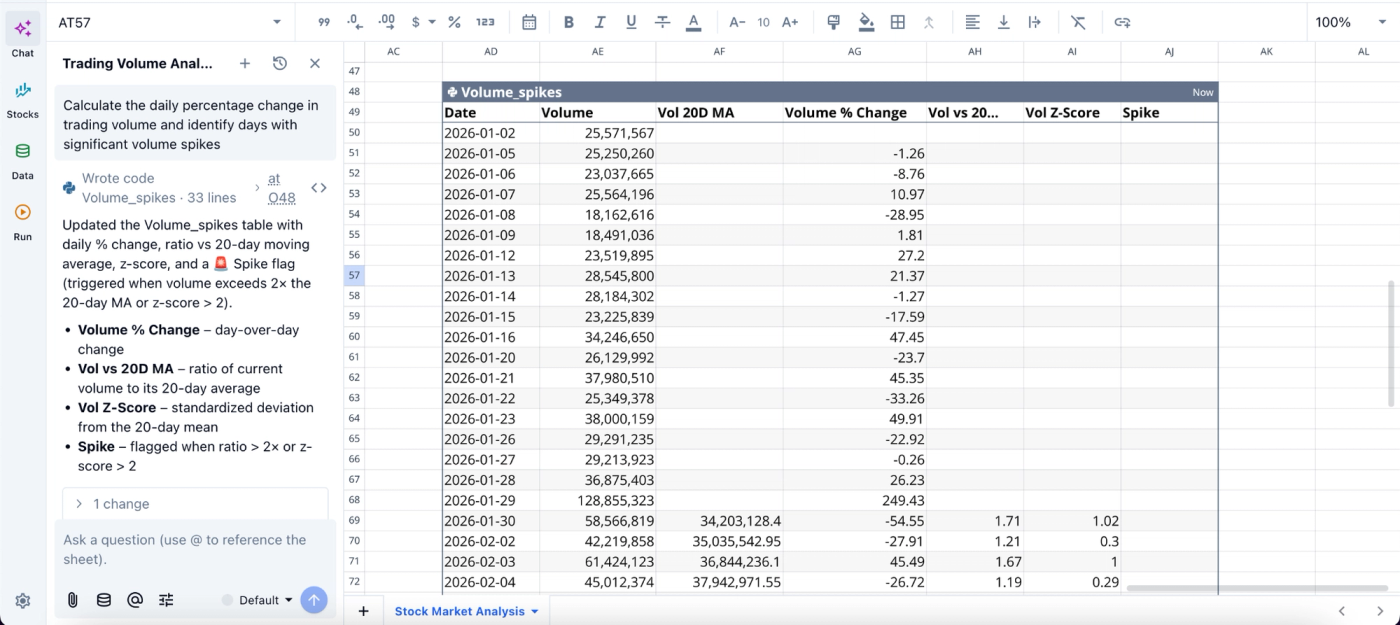
Task: Clear formatting icon
Action: pyautogui.click(x=1078, y=22)
